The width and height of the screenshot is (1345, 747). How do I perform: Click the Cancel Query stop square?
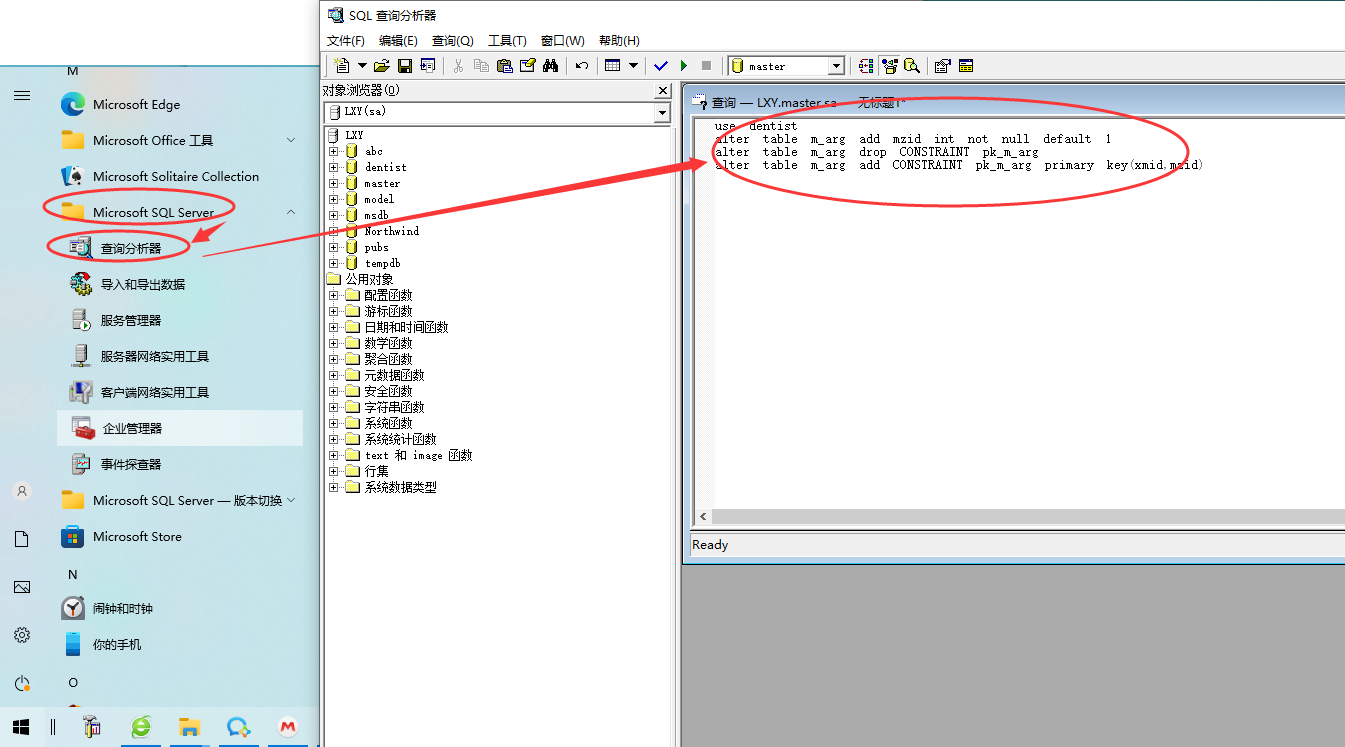click(706, 66)
